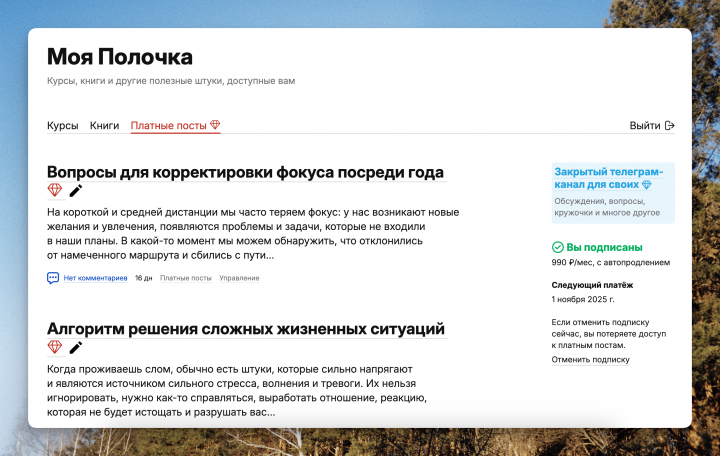Click the diamond icon under the Вопросы для корректировки post title

pyautogui.click(x=55, y=191)
